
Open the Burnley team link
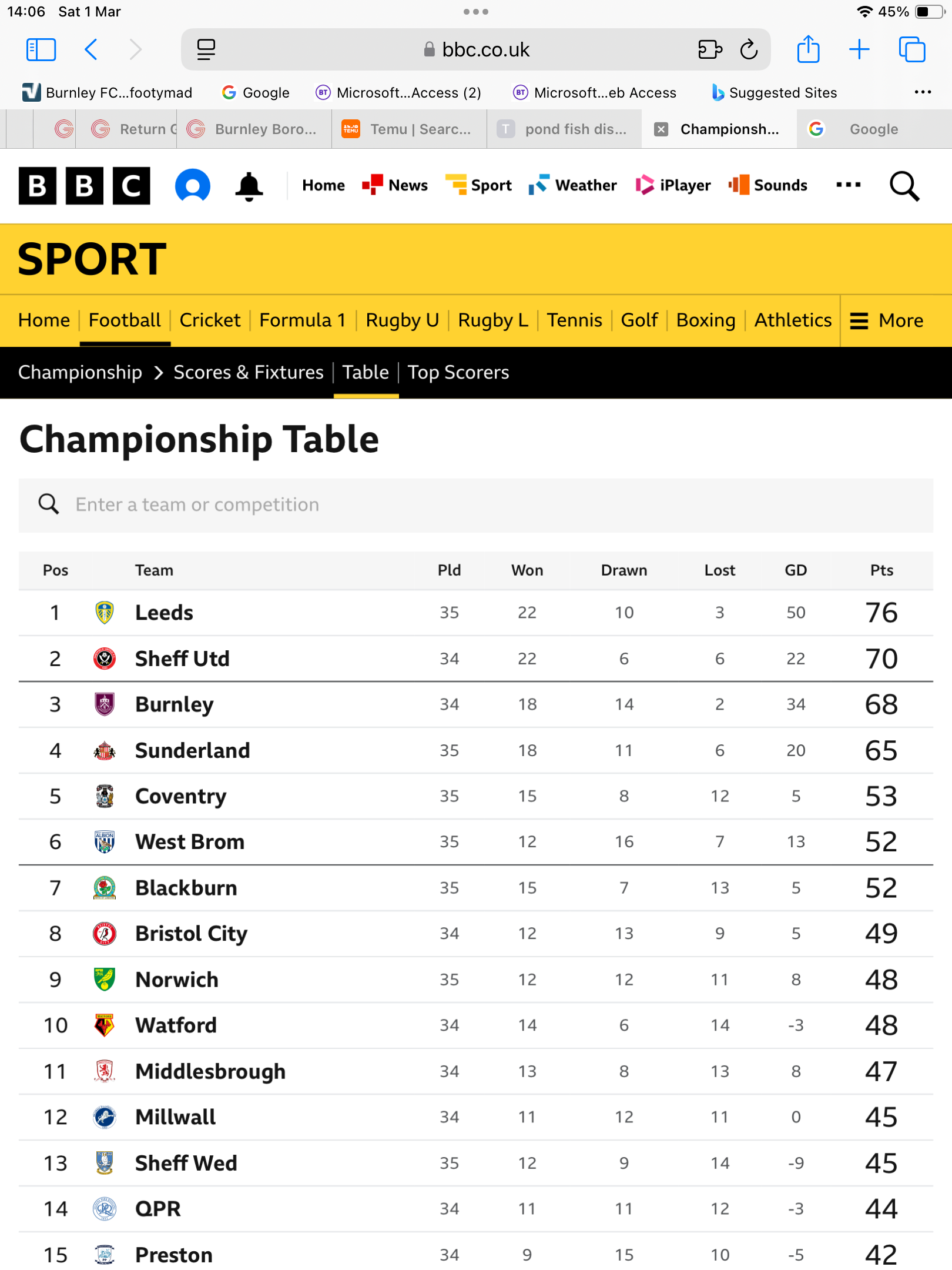click(x=174, y=704)
